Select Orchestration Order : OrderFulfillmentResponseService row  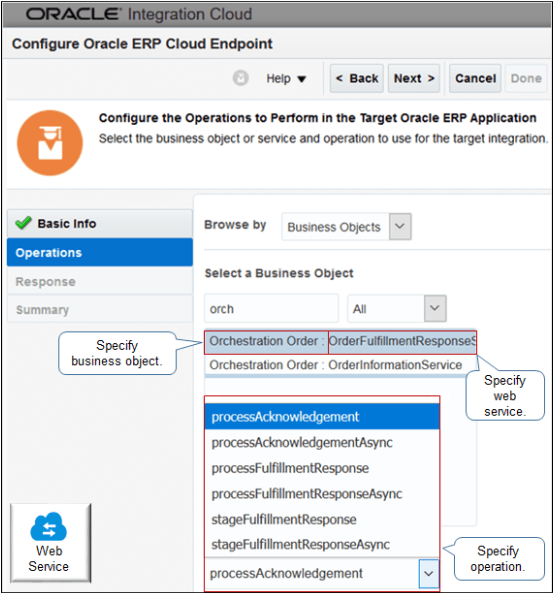click(x=340, y=342)
